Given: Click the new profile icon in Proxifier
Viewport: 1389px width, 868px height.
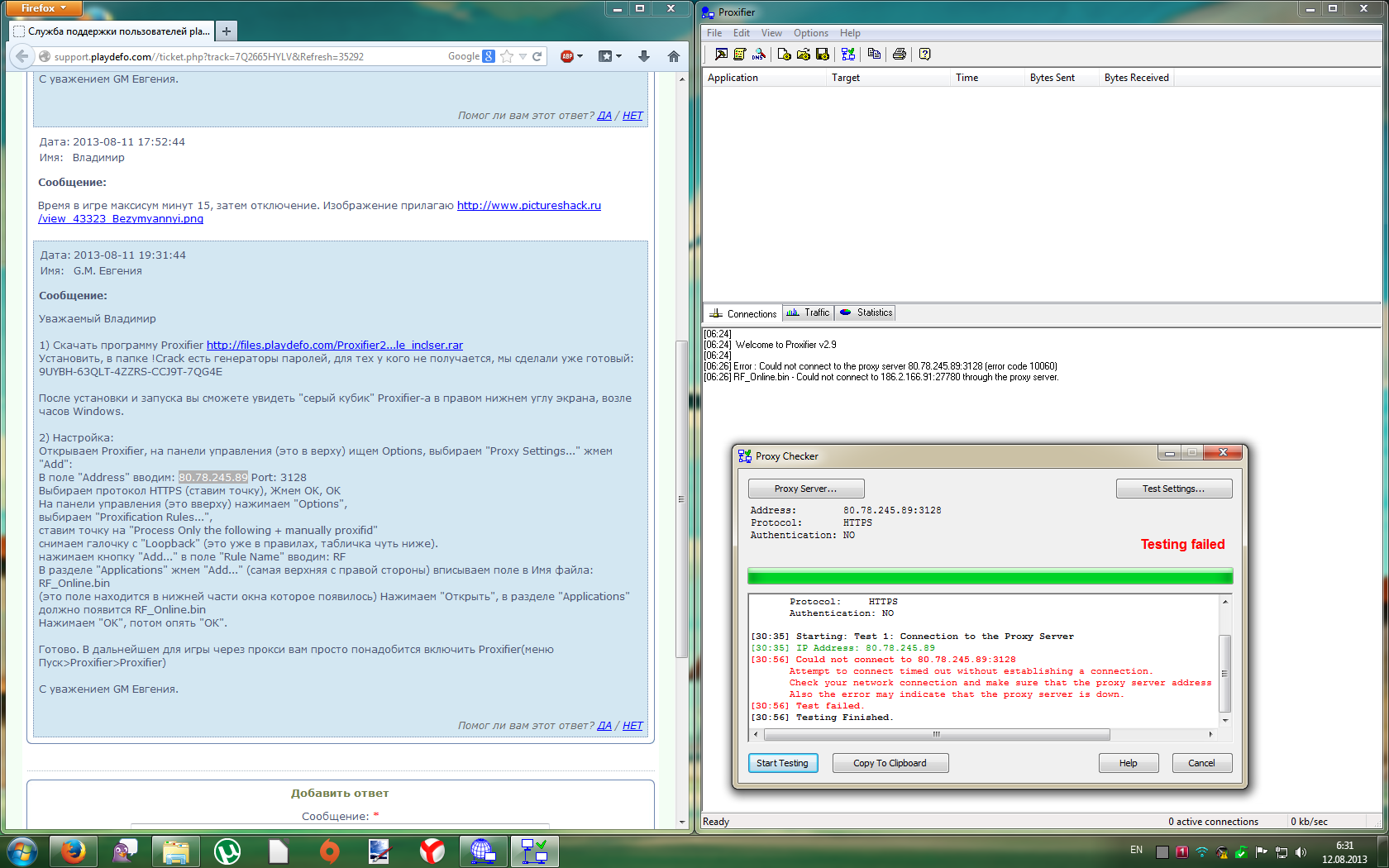Looking at the screenshot, I should (x=784, y=54).
